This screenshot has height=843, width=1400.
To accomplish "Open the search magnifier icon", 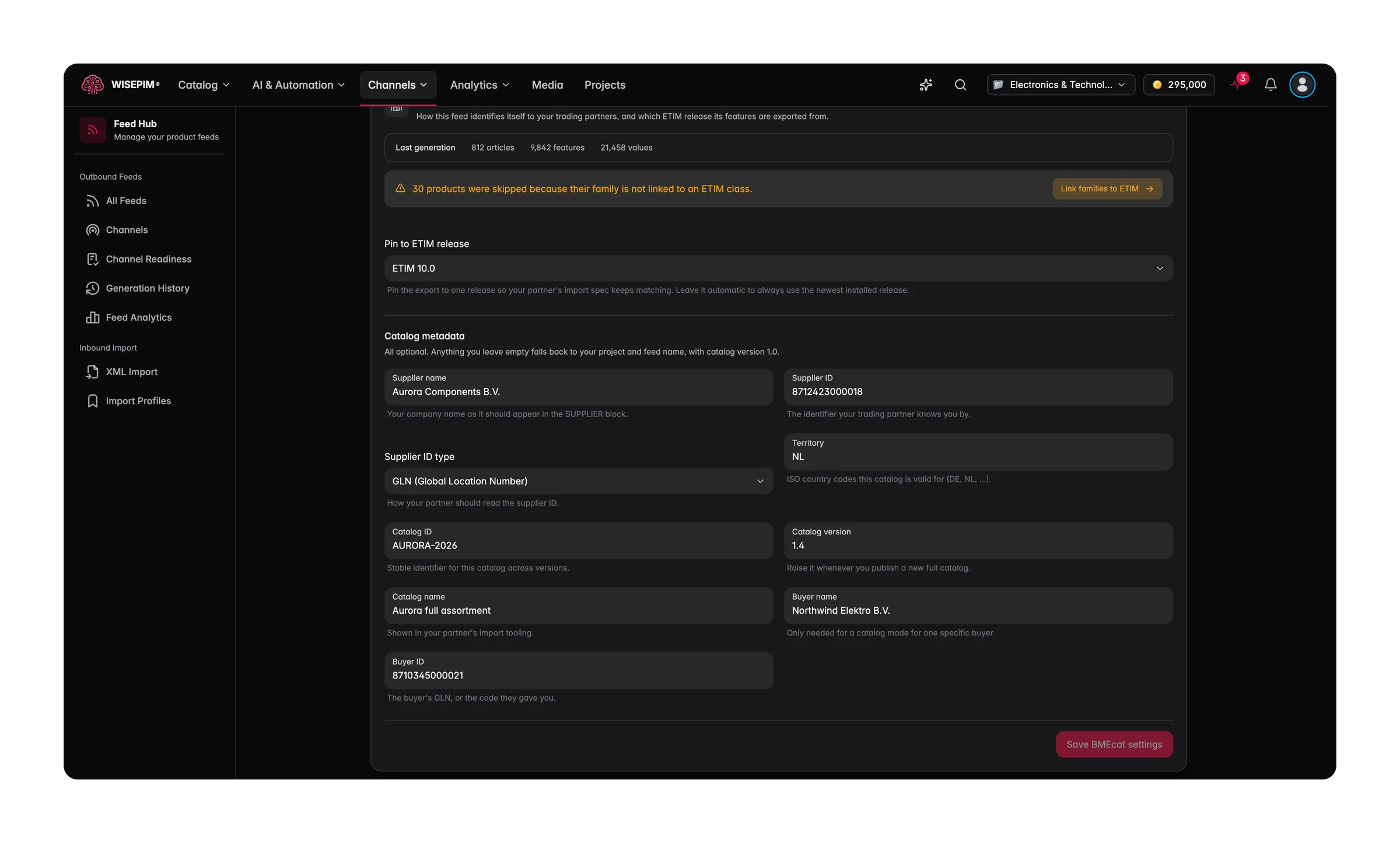I will 960,85.
